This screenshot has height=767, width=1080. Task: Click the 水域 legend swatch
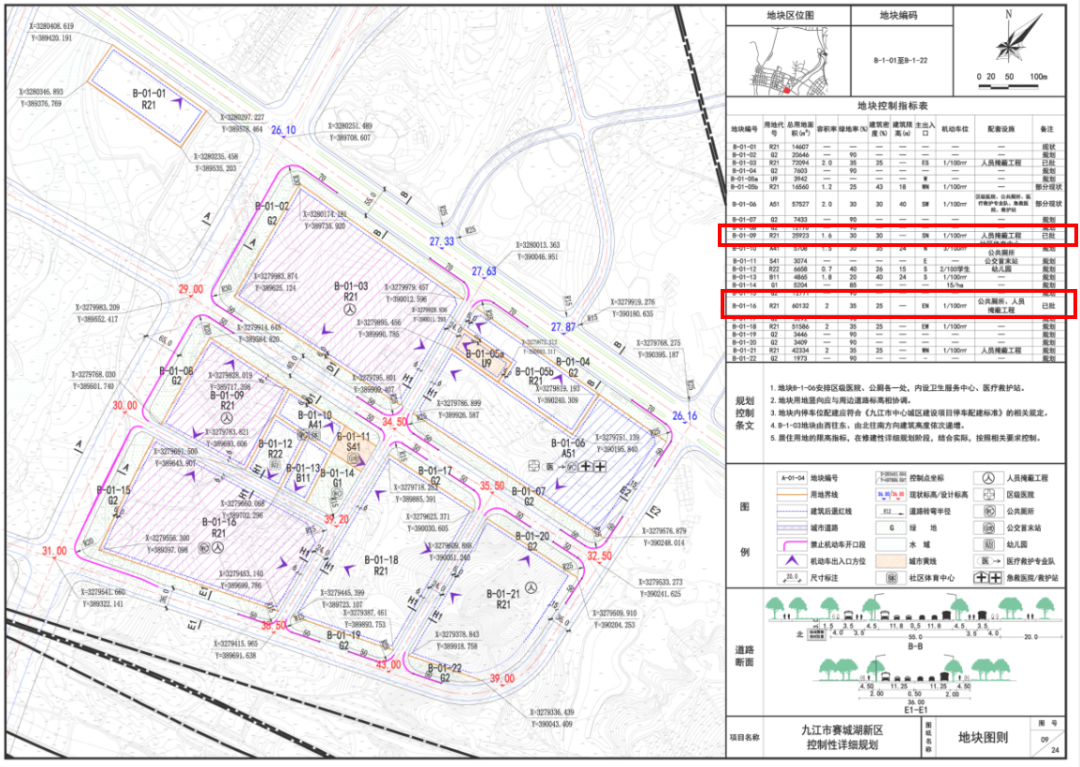(890, 545)
